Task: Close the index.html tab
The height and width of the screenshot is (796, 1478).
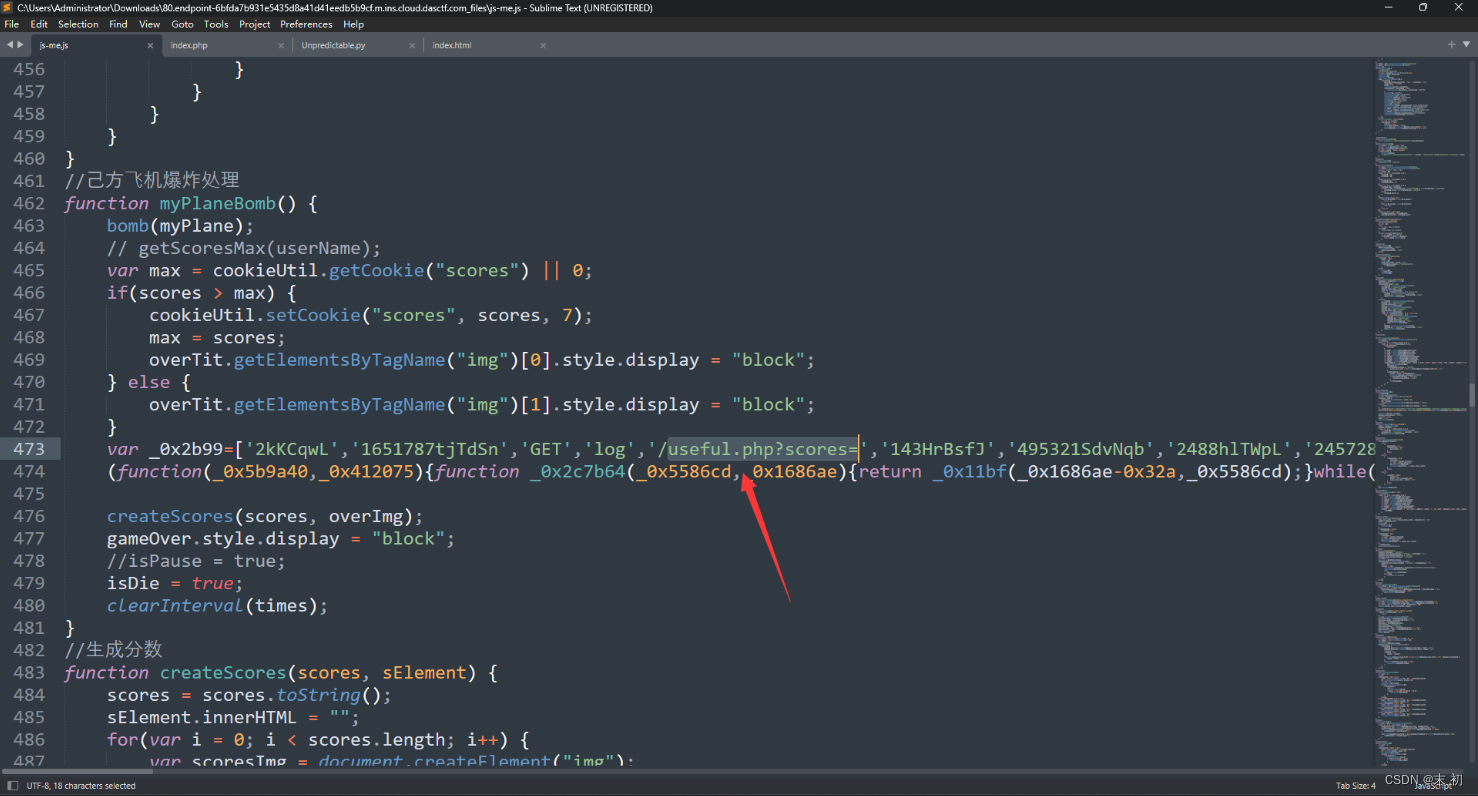Action: [543, 45]
